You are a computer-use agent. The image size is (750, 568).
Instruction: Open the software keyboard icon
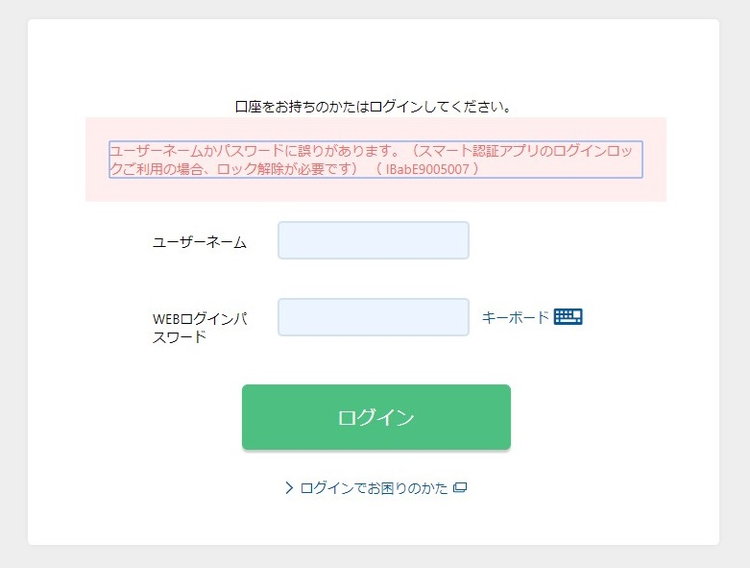click(x=568, y=317)
